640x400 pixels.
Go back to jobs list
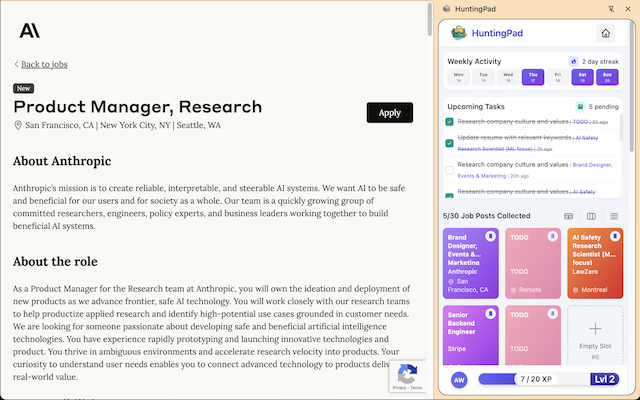click(41, 64)
